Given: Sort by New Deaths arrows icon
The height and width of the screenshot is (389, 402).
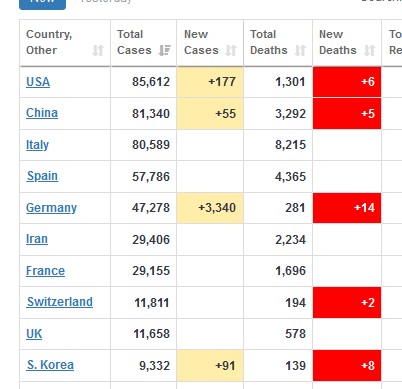Looking at the screenshot, I should pos(369,50).
